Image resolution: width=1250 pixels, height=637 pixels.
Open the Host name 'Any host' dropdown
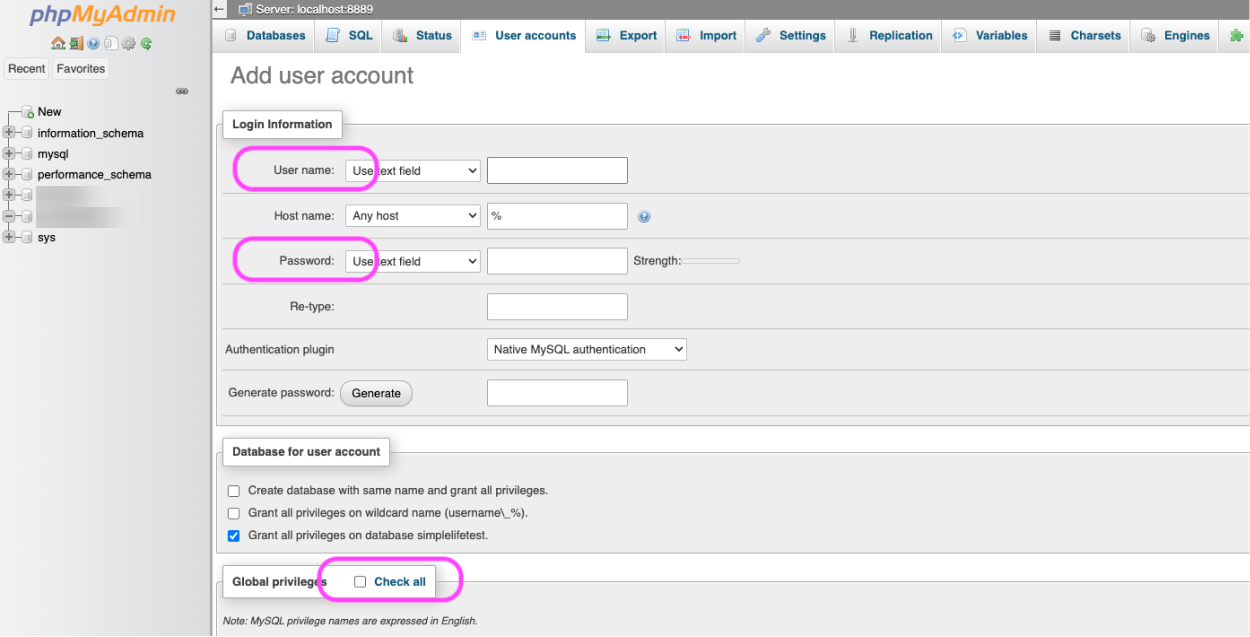coord(413,216)
